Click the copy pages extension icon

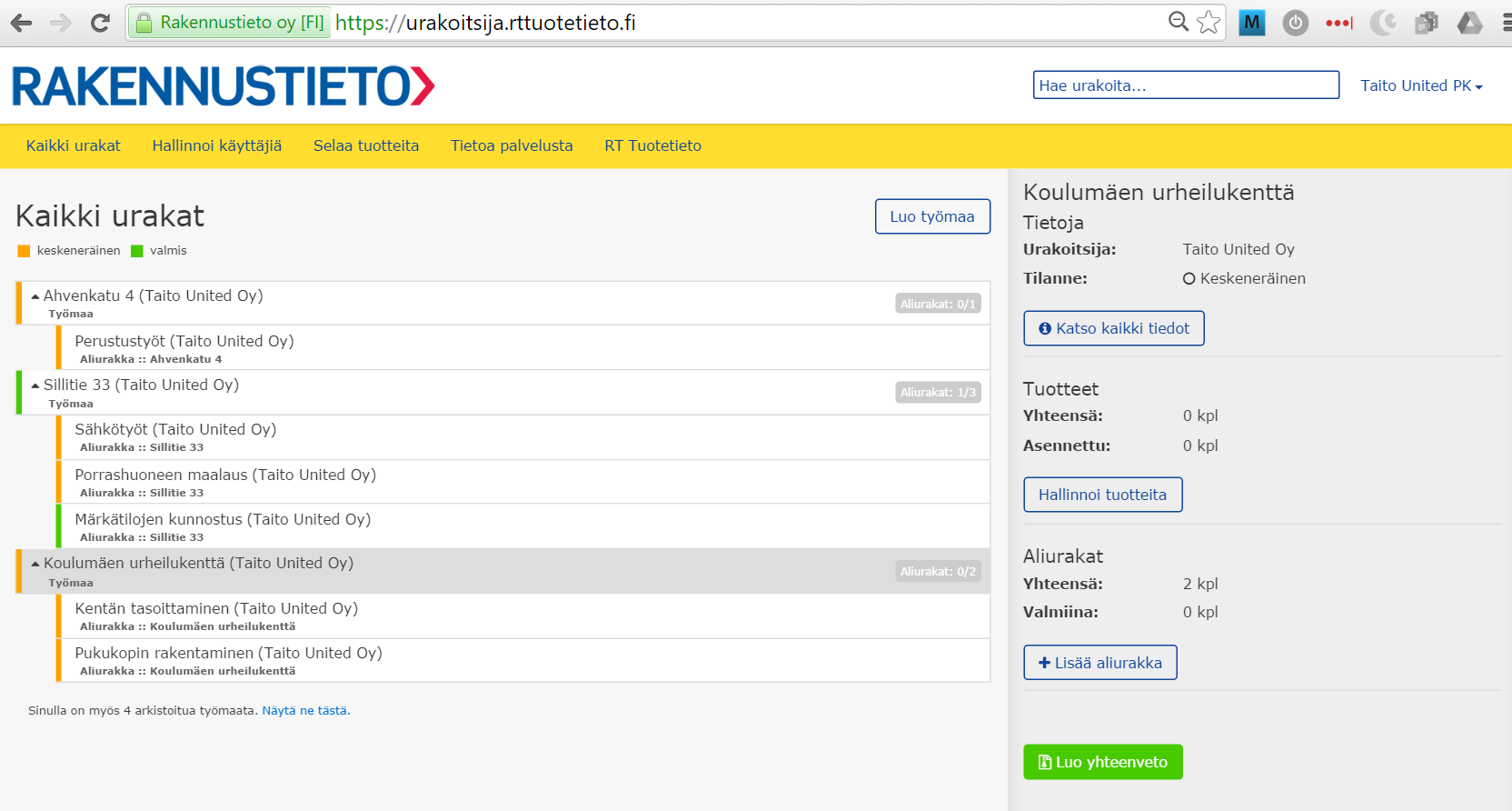pos(1427,23)
